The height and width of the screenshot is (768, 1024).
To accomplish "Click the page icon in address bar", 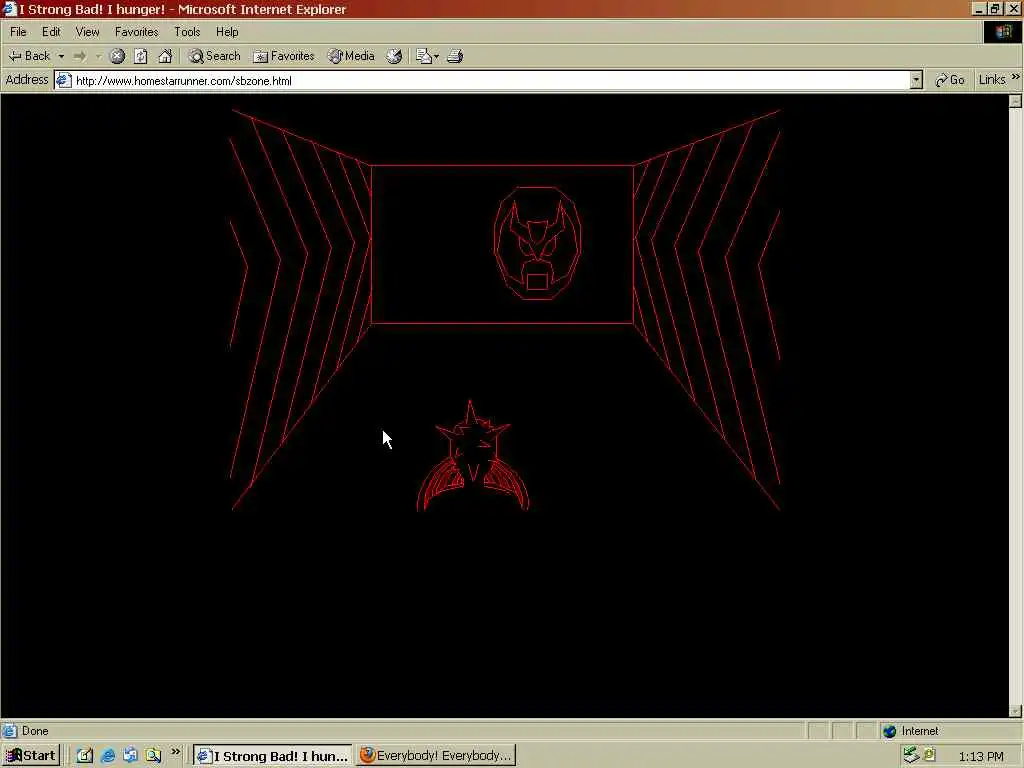I will tap(63, 80).
